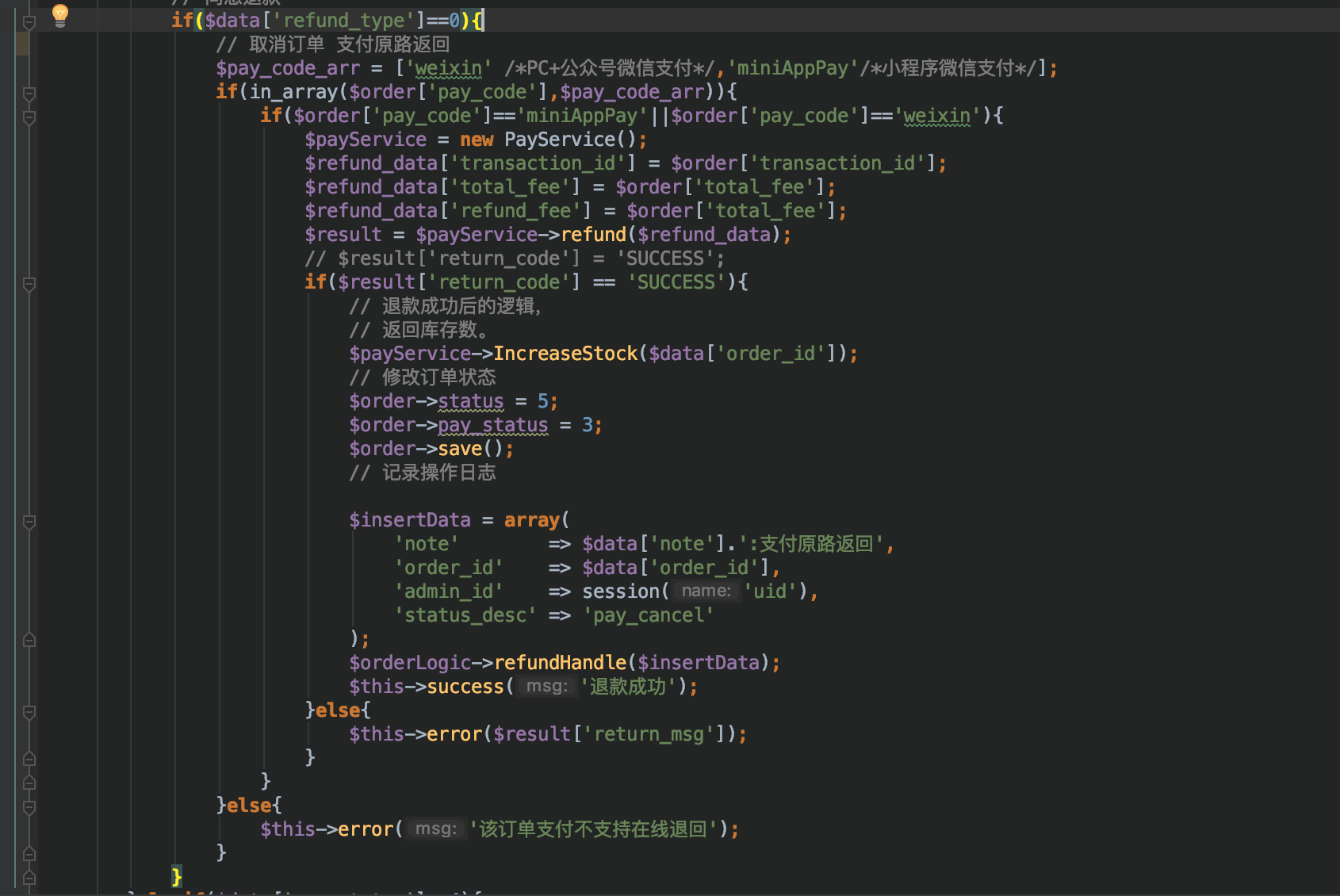Click the comment '修改订单状态'
This screenshot has height=896, width=1340.
pyautogui.click(x=423, y=377)
